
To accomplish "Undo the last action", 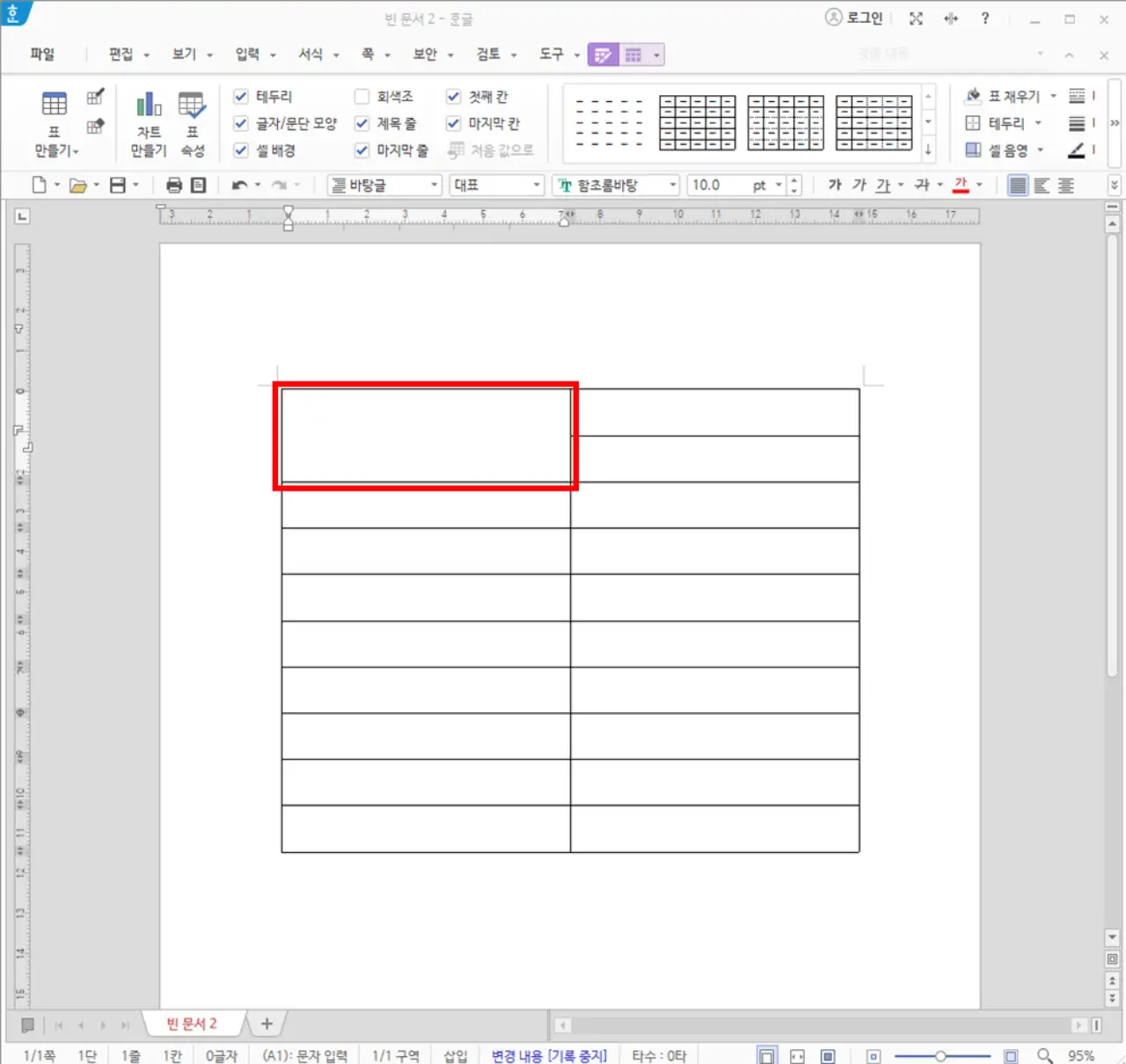I will point(239,185).
